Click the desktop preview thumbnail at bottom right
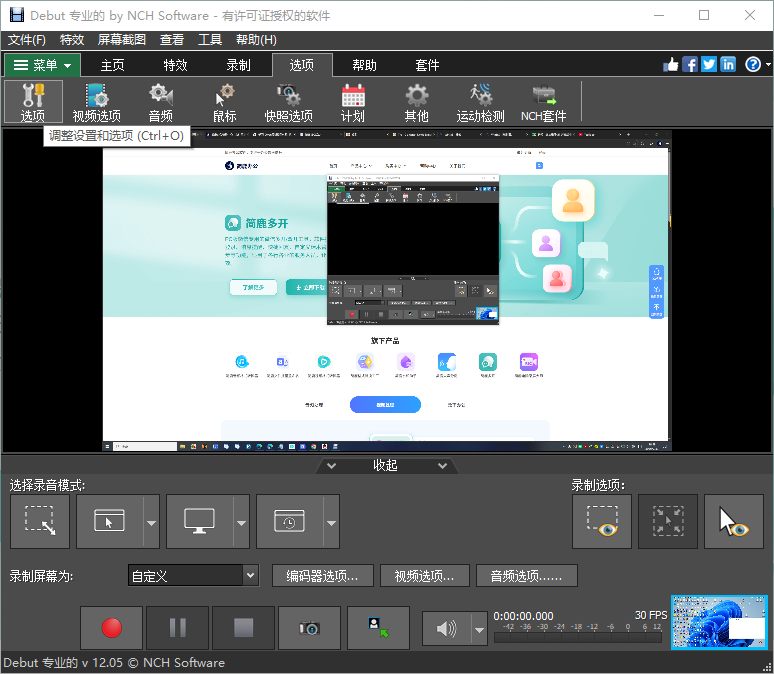Viewport: 774px width, 674px height. click(718, 624)
